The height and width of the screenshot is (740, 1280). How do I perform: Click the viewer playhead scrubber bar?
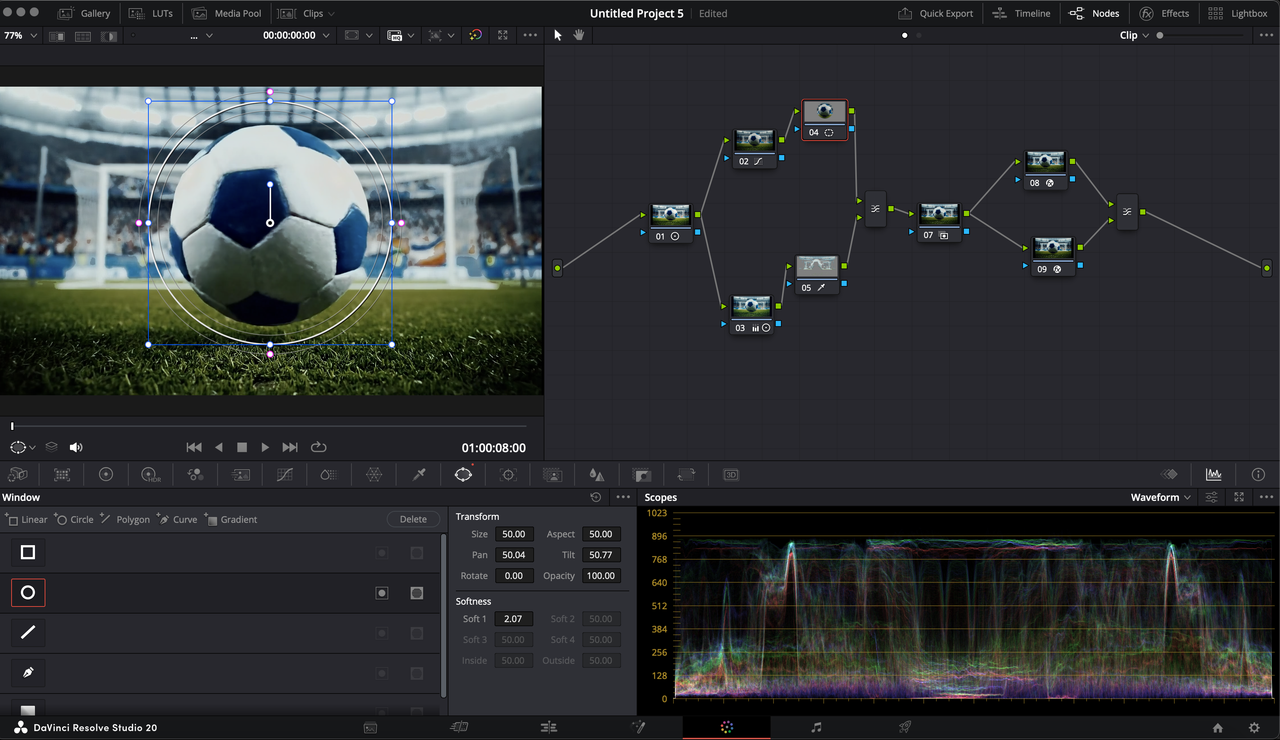point(270,427)
